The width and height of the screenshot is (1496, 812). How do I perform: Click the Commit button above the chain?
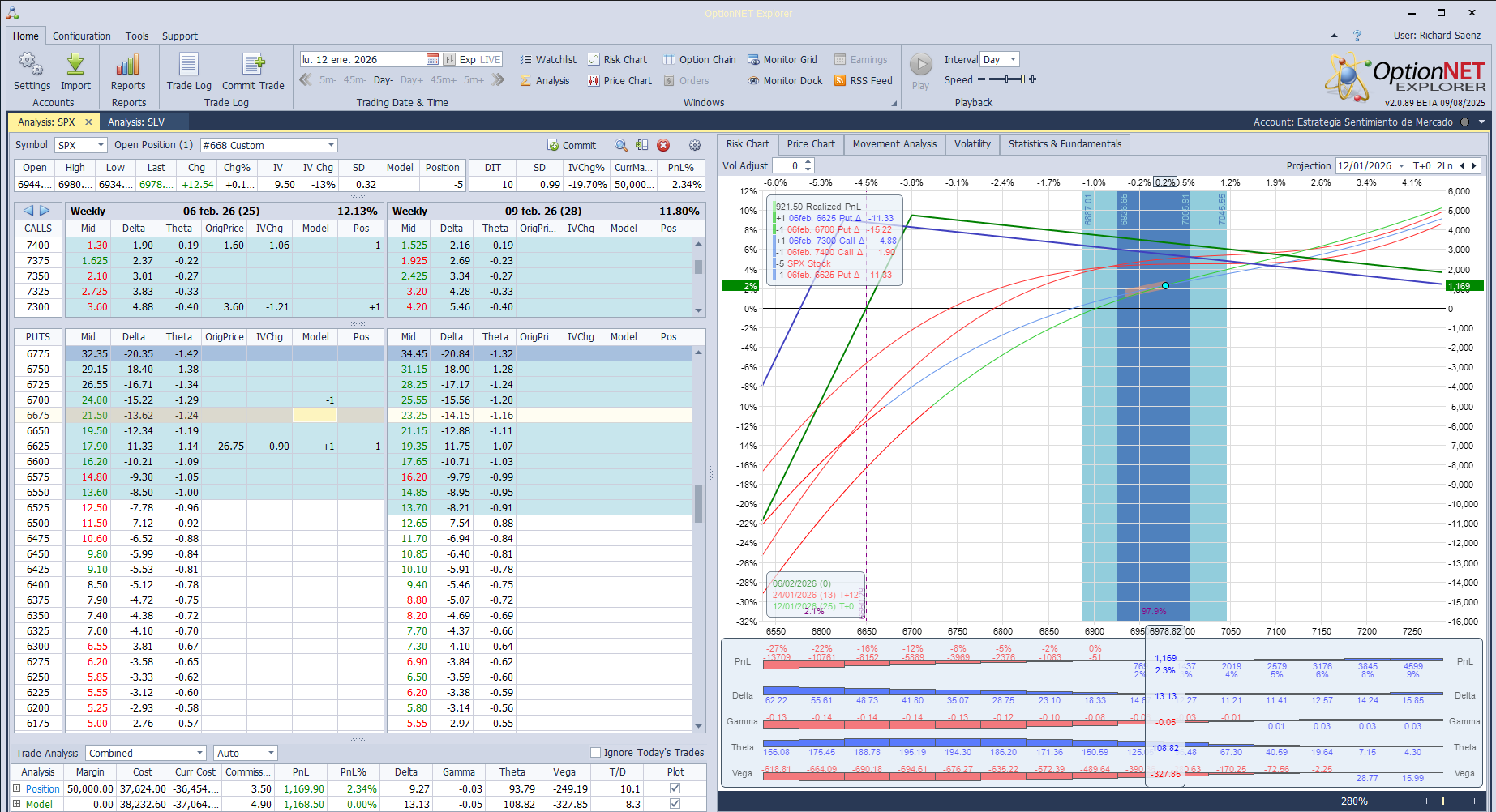[572, 146]
